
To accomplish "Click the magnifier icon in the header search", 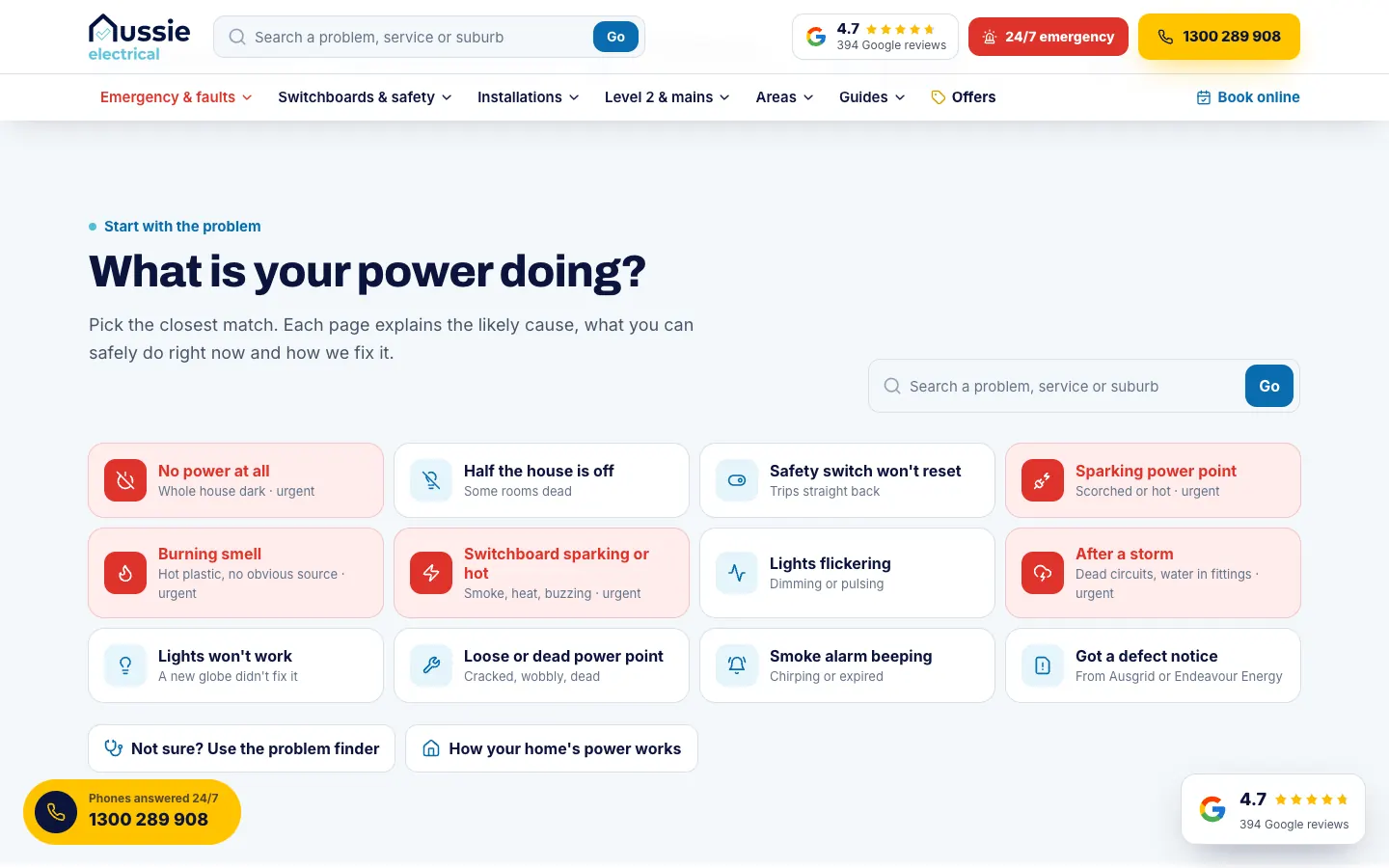I will pyautogui.click(x=237, y=37).
